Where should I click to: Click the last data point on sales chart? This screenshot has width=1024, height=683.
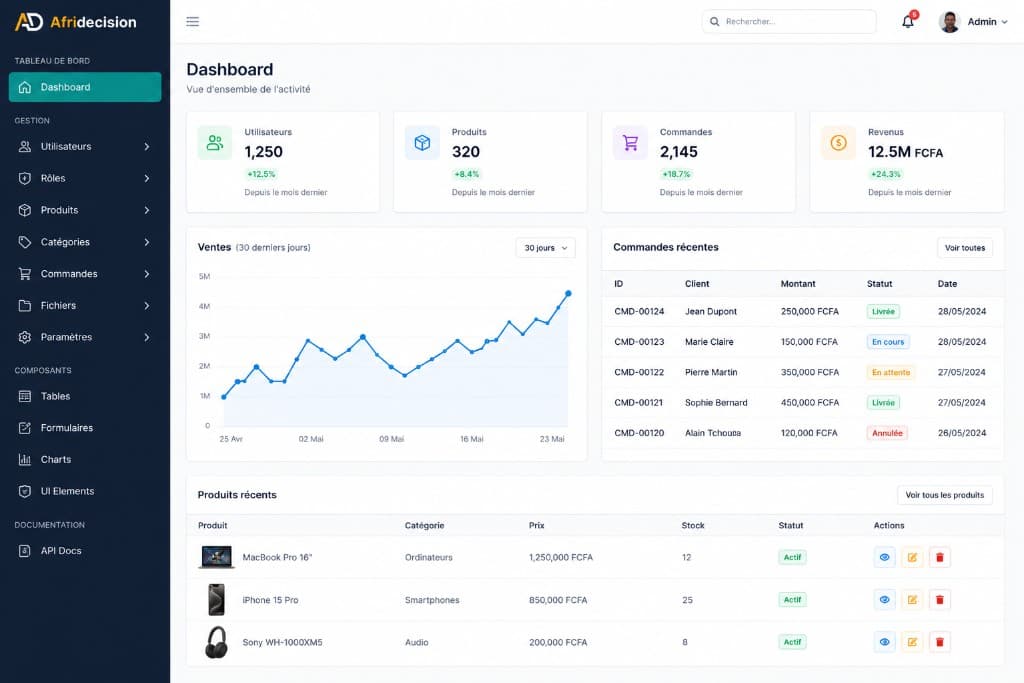568,293
